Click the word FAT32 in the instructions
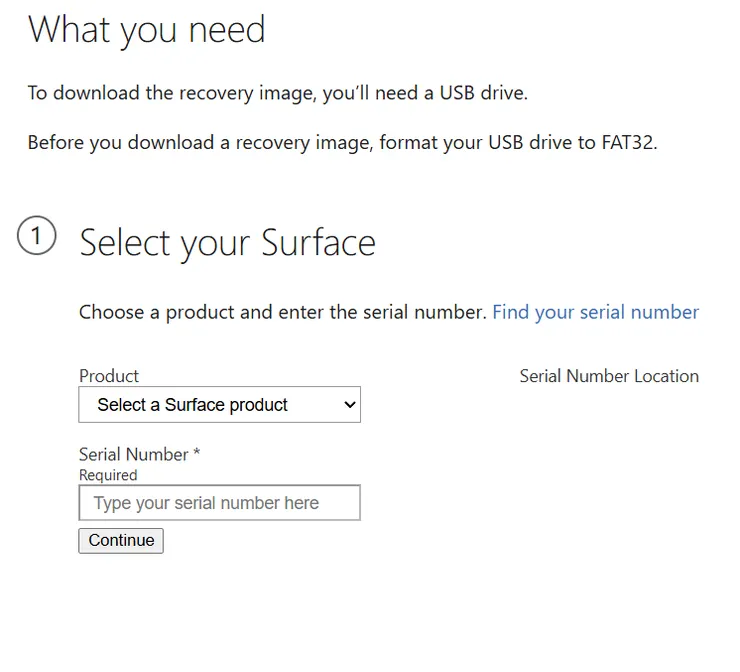The height and width of the screenshot is (672, 740). pos(629,142)
